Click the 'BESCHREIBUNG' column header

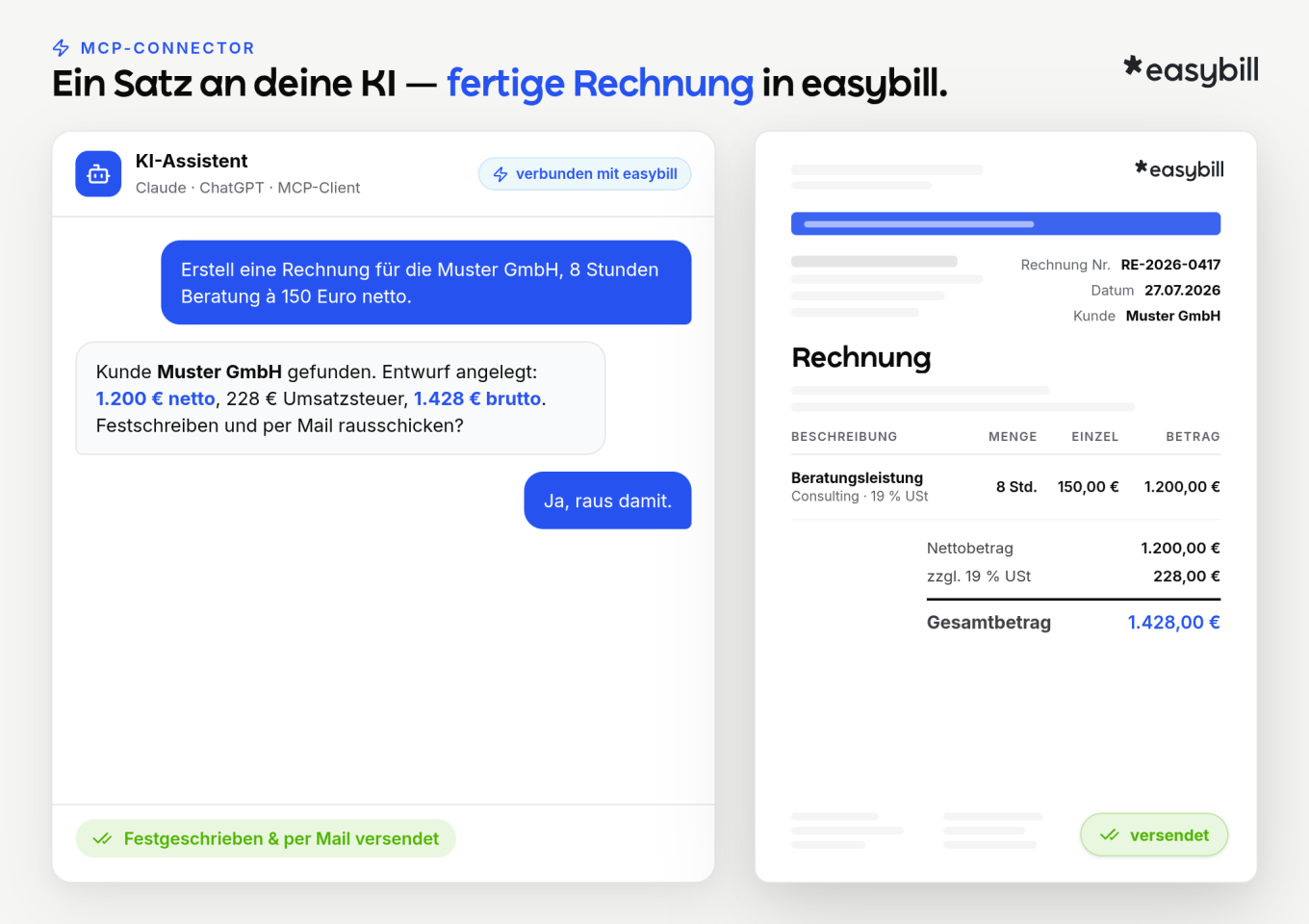(844, 437)
